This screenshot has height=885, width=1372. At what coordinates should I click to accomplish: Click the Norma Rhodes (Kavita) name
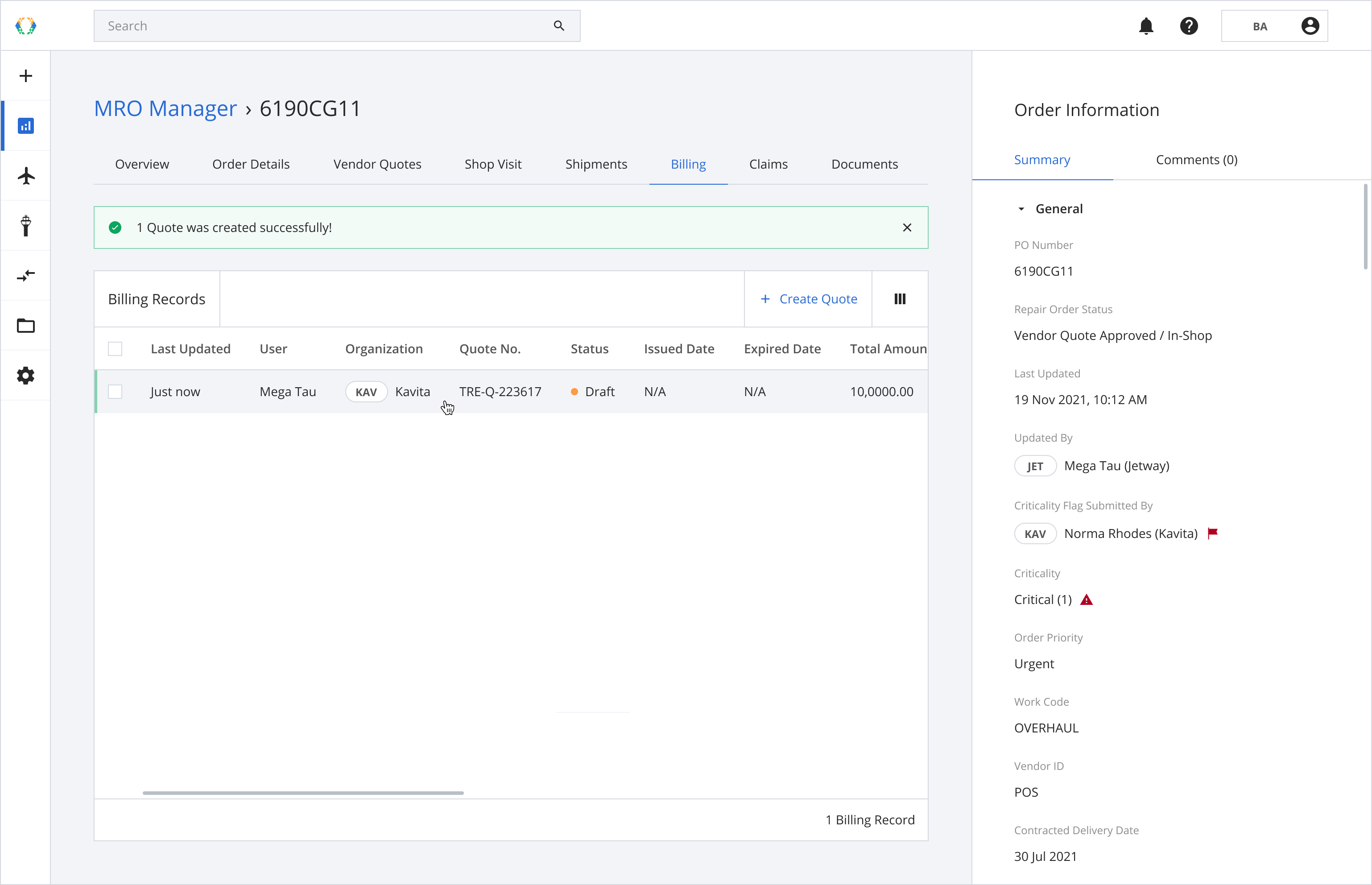coord(1131,534)
